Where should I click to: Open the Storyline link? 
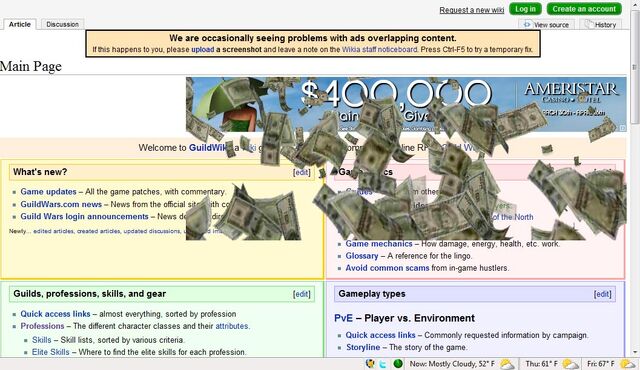pyautogui.click(x=363, y=347)
